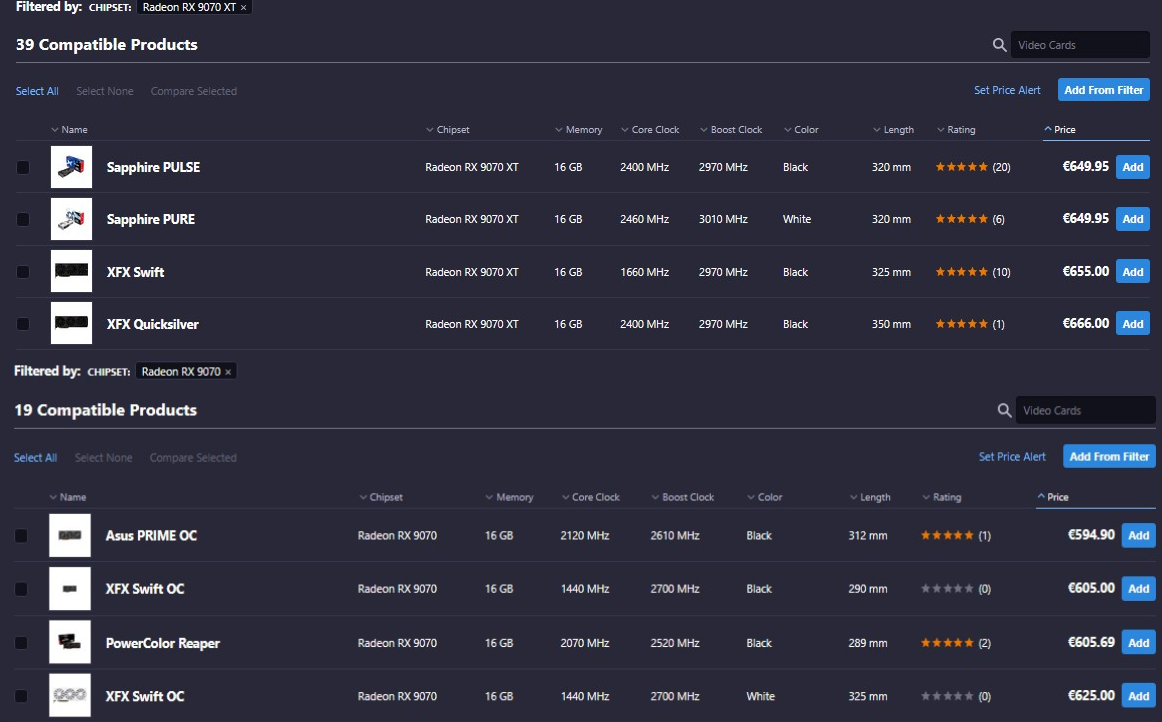Click the XFX Quicksilver star rating
The image size is (1162, 722).
(961, 324)
